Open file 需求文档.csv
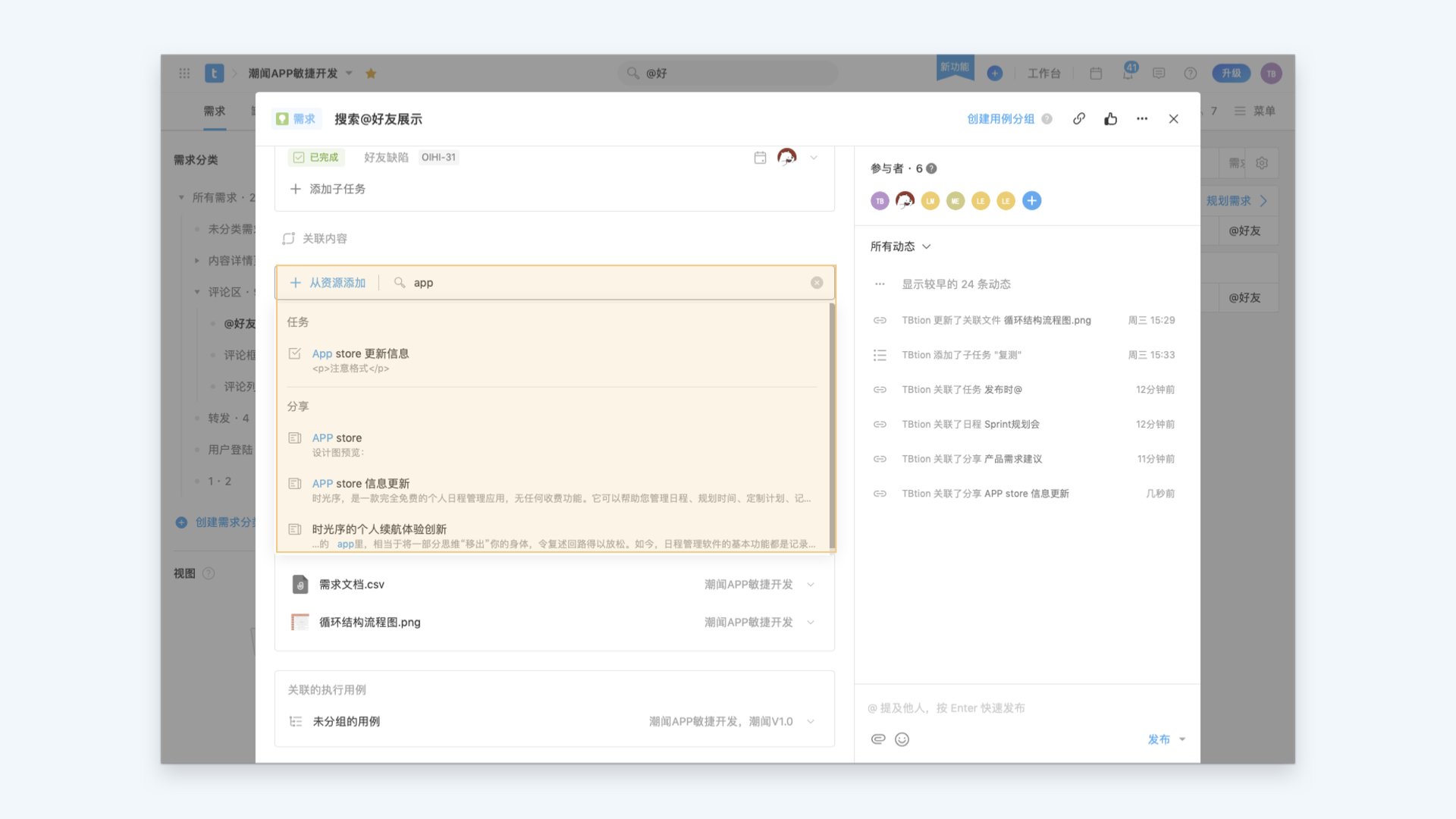 click(351, 585)
